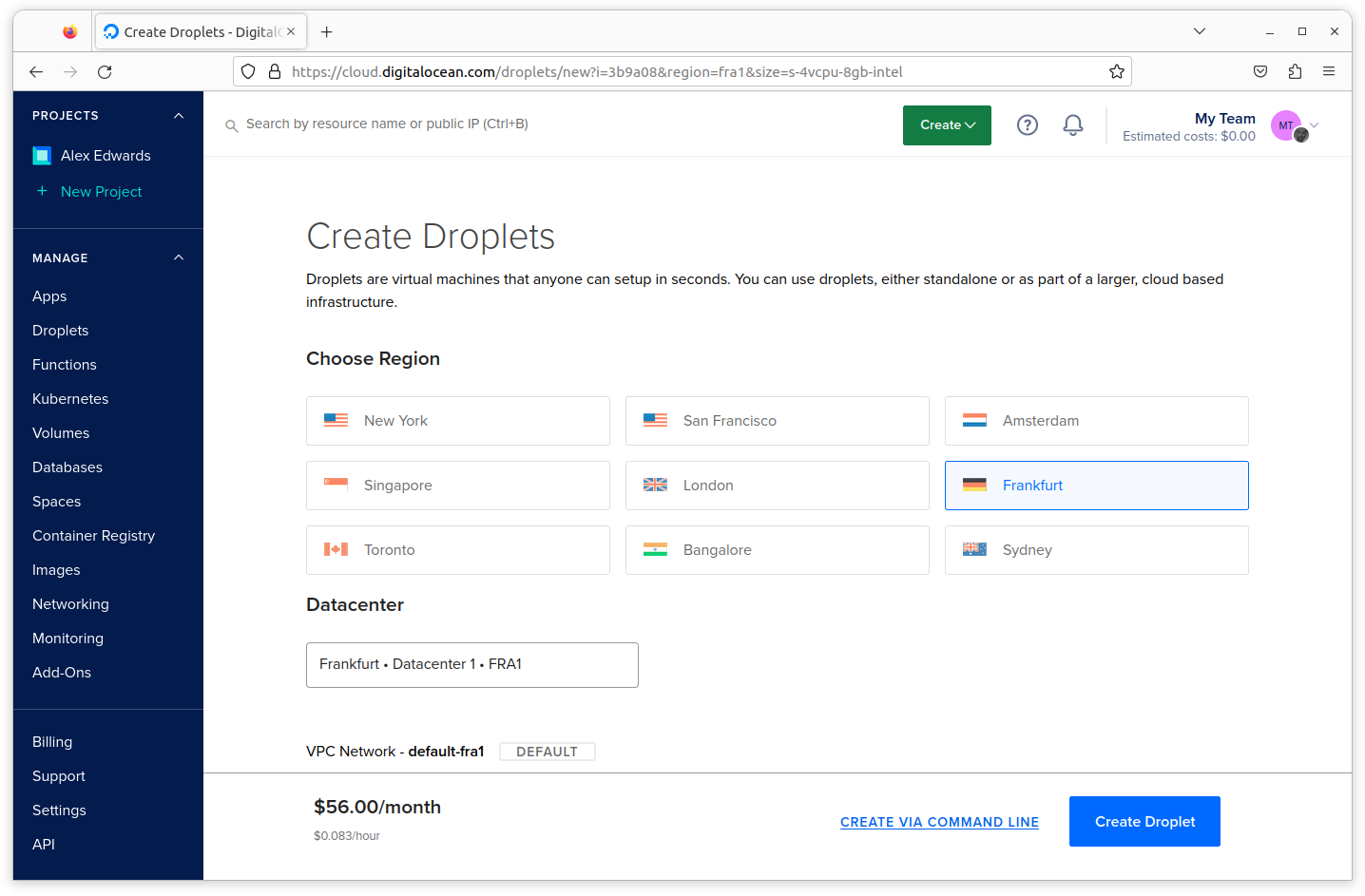Open the Firefox hamburger menu

[x=1329, y=72]
